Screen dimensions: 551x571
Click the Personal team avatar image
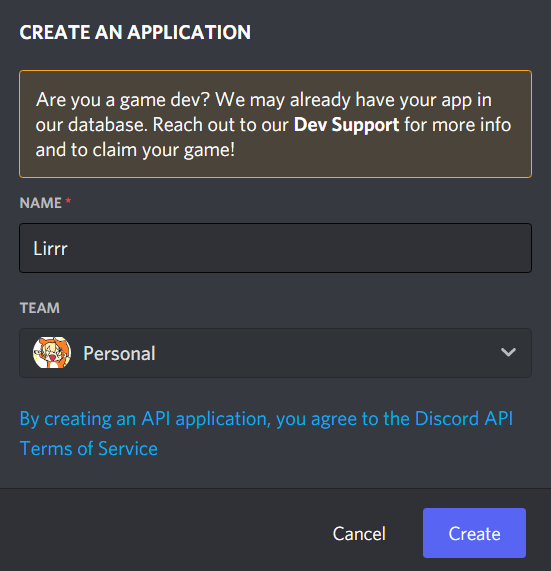tap(52, 353)
